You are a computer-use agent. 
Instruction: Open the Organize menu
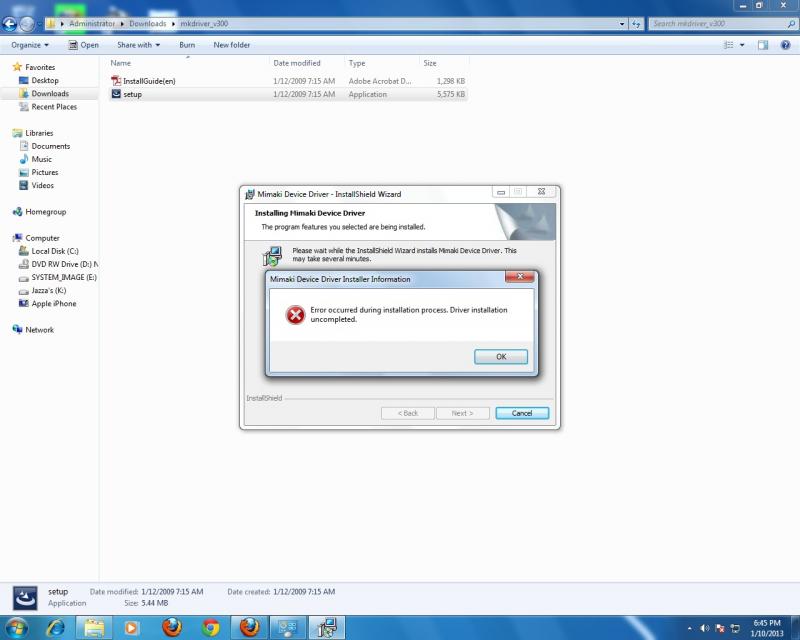pos(30,45)
